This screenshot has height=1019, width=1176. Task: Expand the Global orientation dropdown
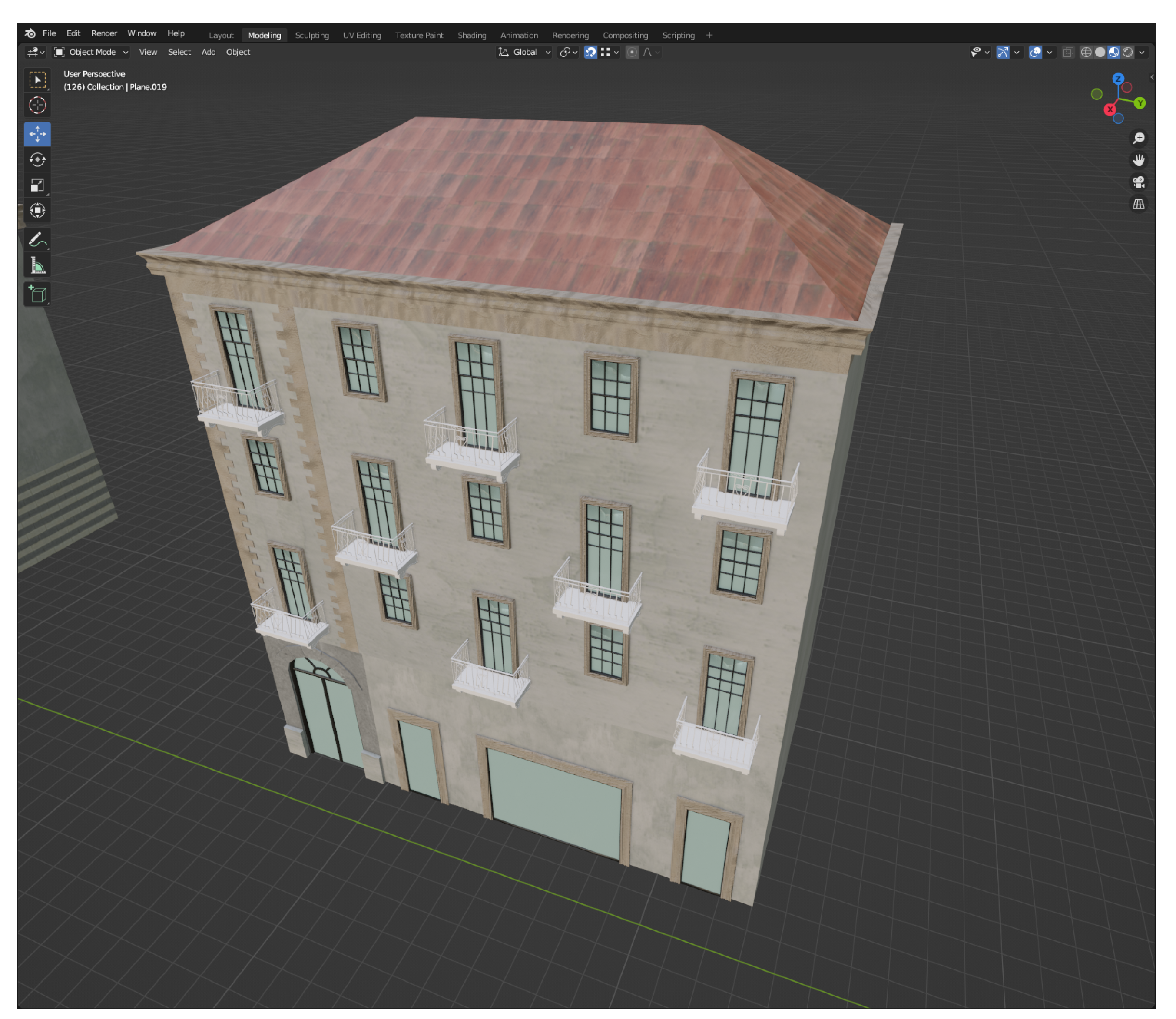[525, 52]
